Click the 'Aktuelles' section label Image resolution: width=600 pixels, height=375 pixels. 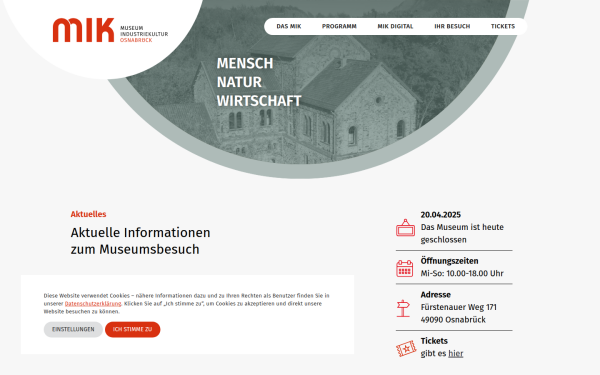(x=88, y=214)
